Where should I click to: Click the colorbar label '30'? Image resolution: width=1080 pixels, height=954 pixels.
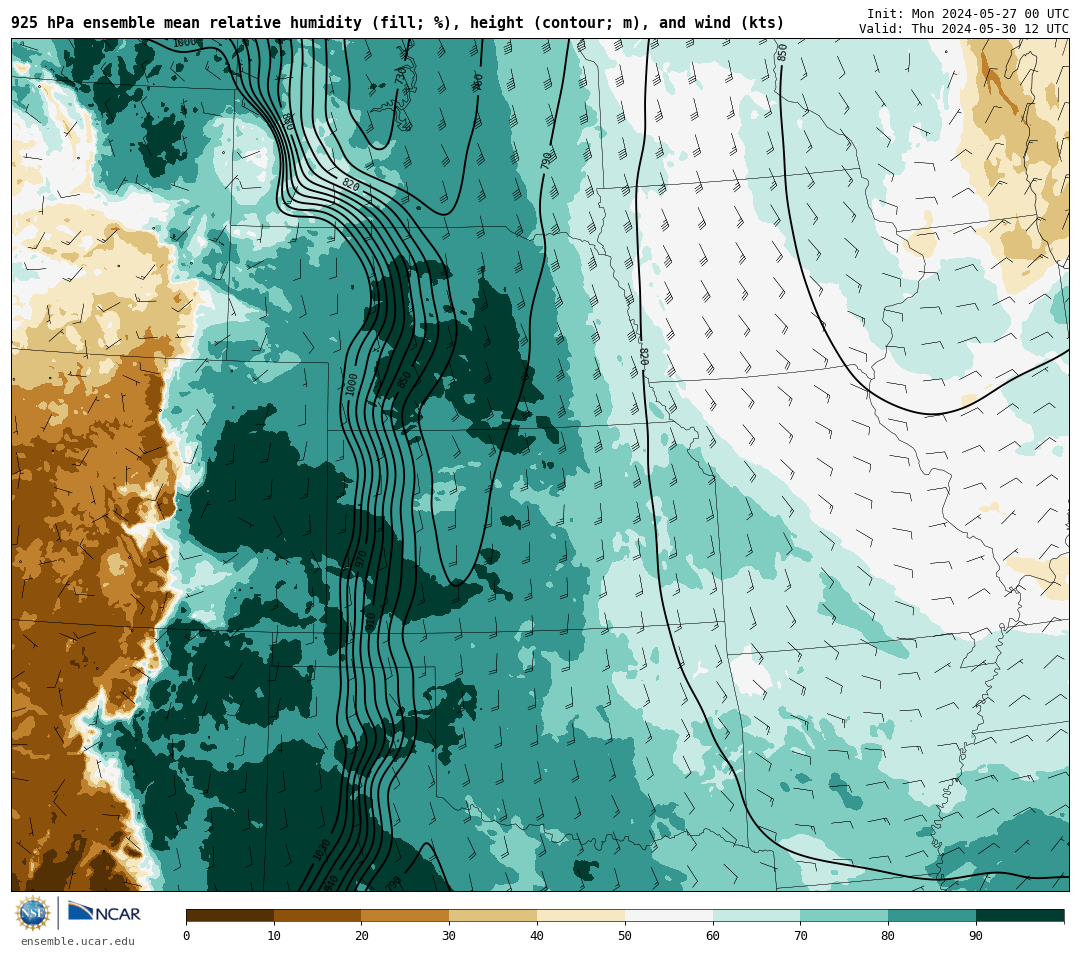449,935
